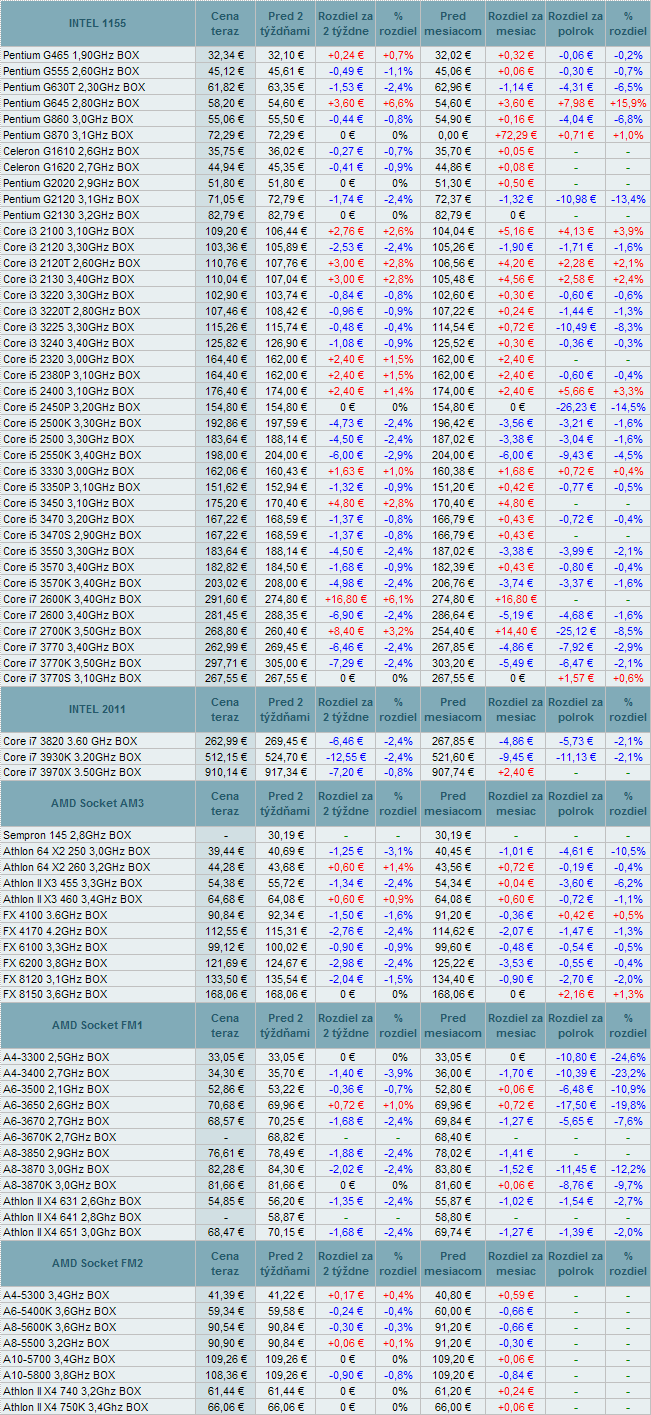Click FX 4100 3.6GHz BOX name

click(55, 914)
